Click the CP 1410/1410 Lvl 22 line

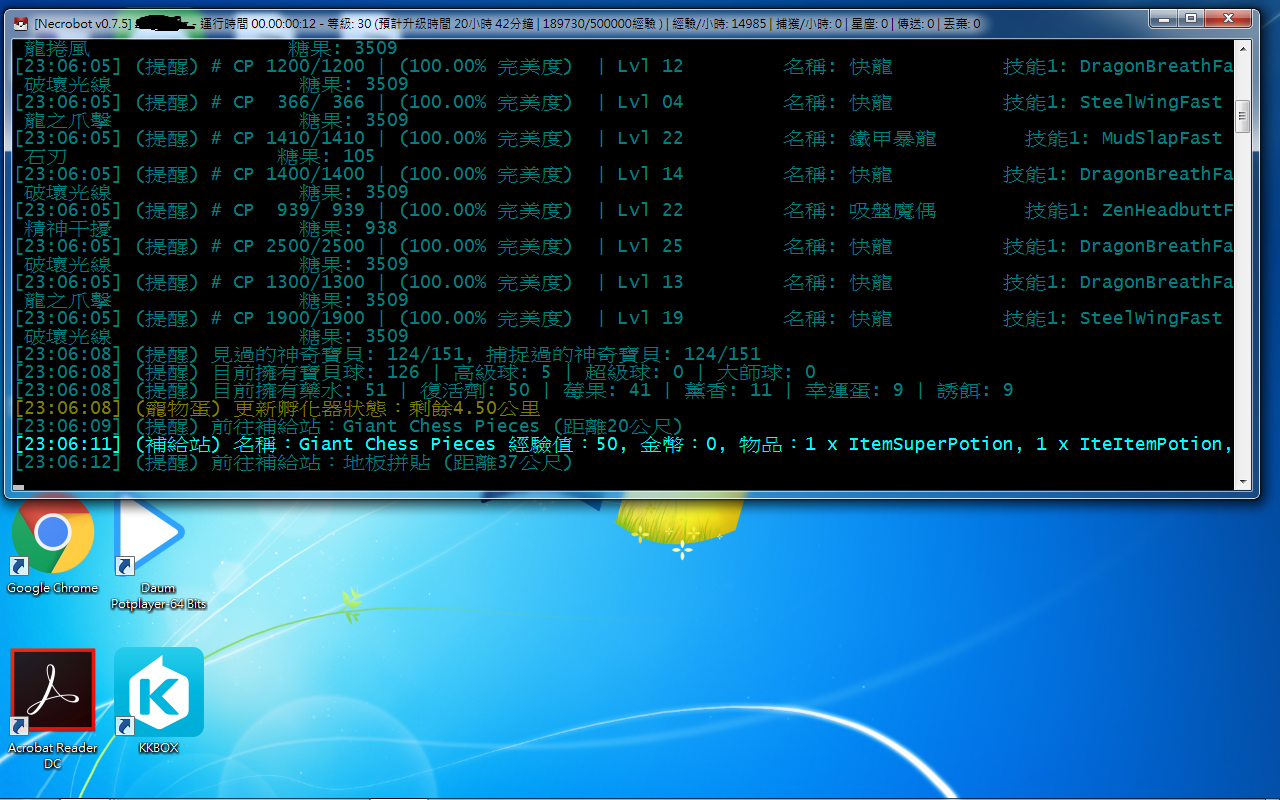[619, 138]
